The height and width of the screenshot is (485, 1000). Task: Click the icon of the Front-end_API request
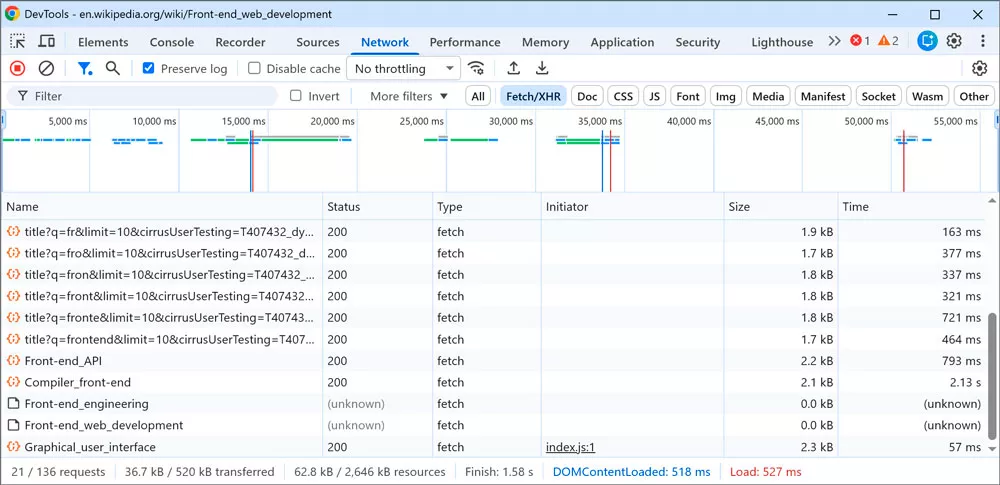click(x=13, y=361)
